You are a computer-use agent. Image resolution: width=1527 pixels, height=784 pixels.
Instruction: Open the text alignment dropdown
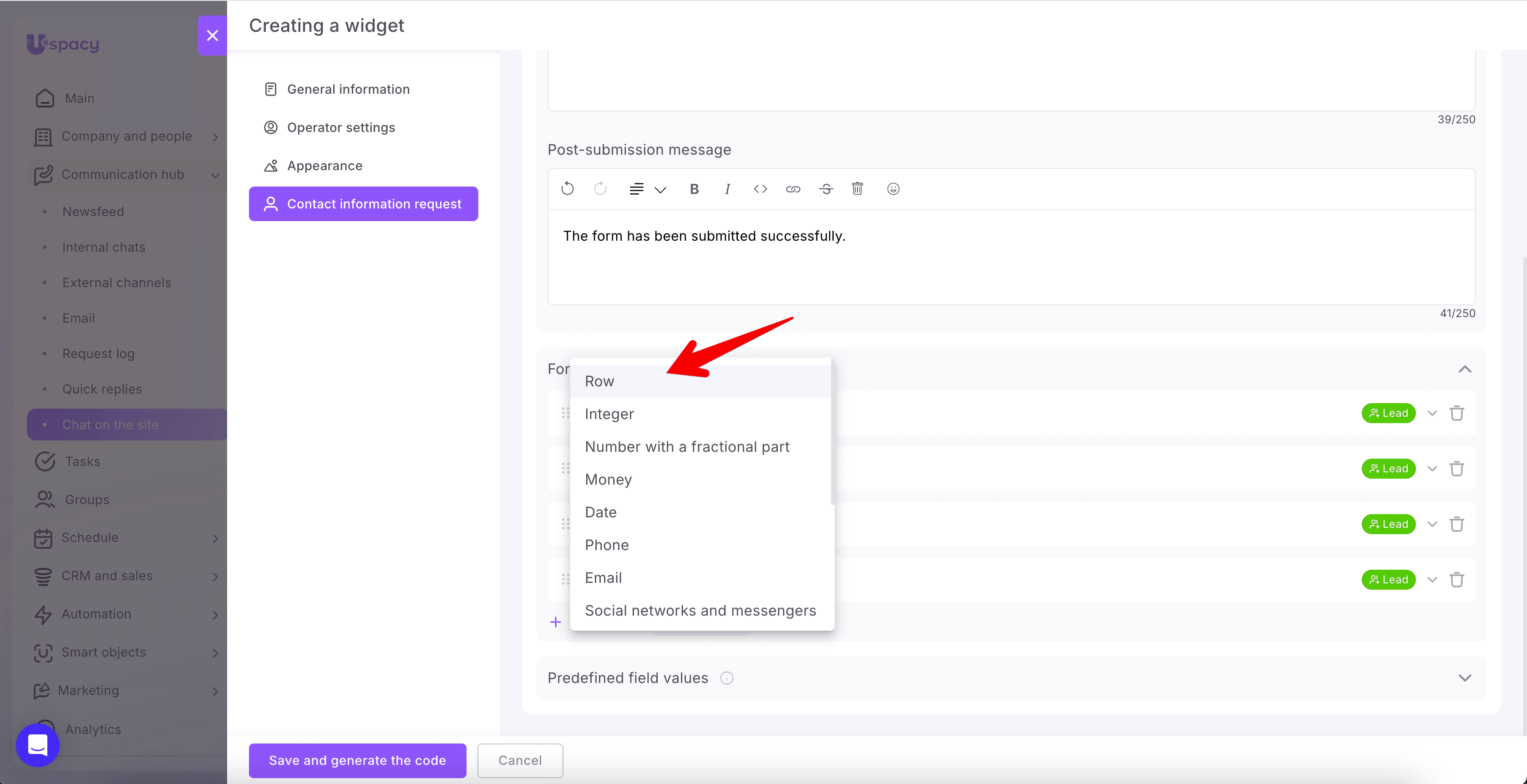coord(648,189)
